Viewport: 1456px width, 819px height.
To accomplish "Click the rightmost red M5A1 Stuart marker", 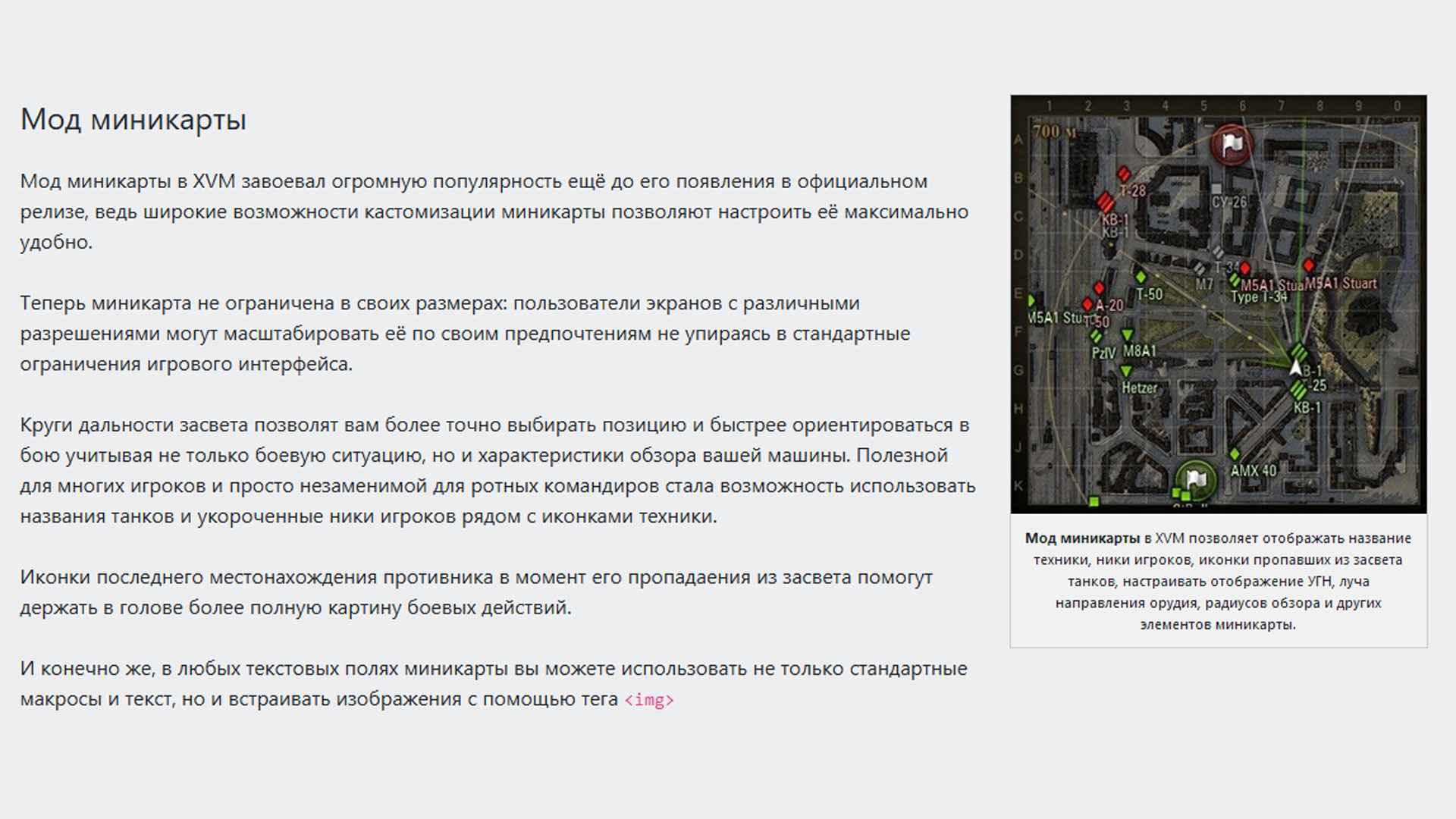I will [x=1308, y=265].
